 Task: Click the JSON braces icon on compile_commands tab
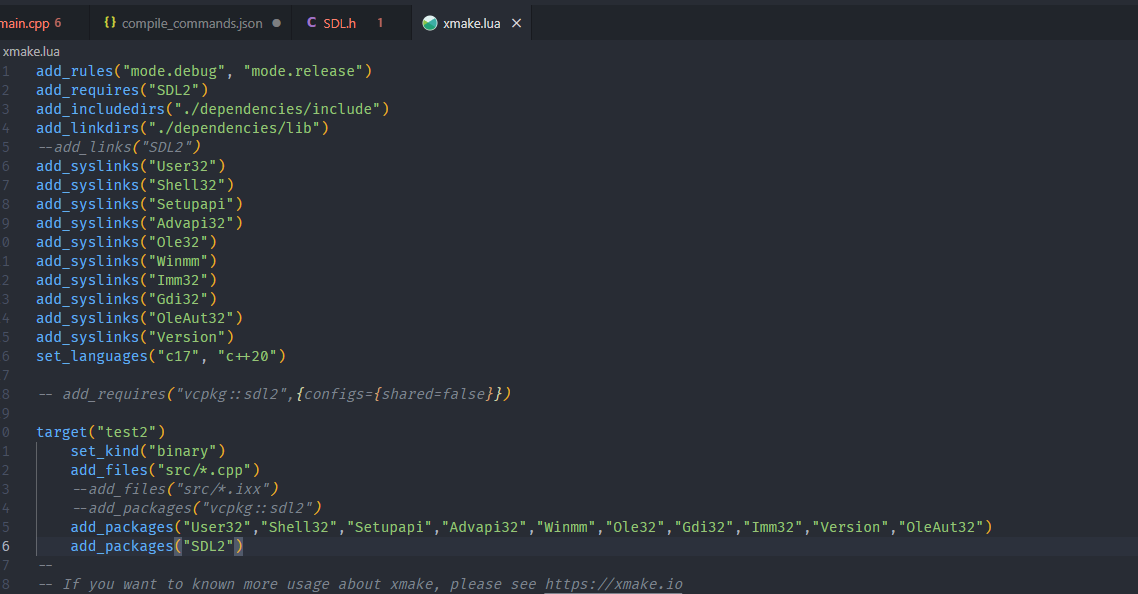(x=110, y=23)
